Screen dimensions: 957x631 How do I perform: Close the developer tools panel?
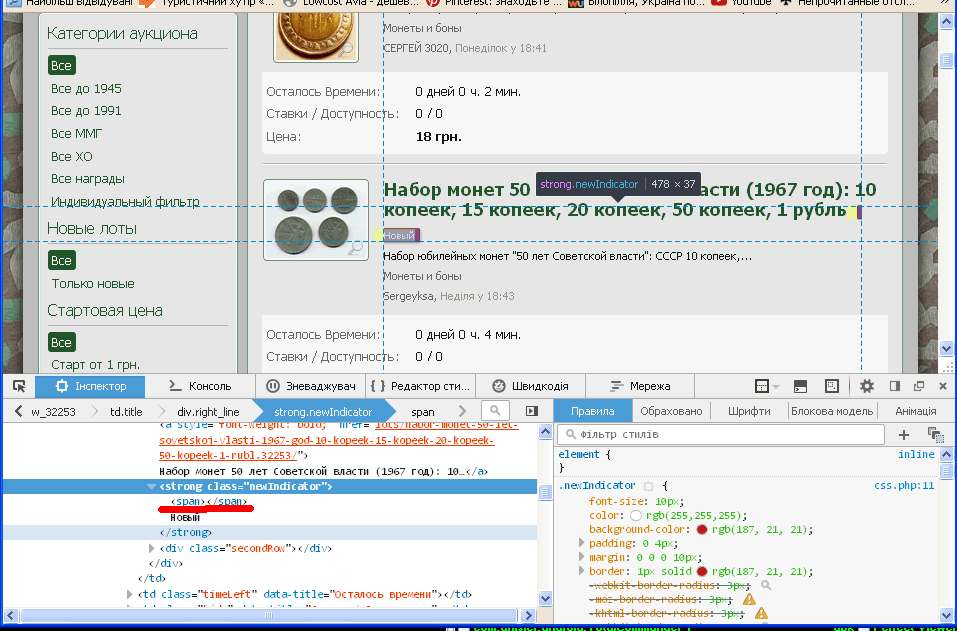click(943, 386)
